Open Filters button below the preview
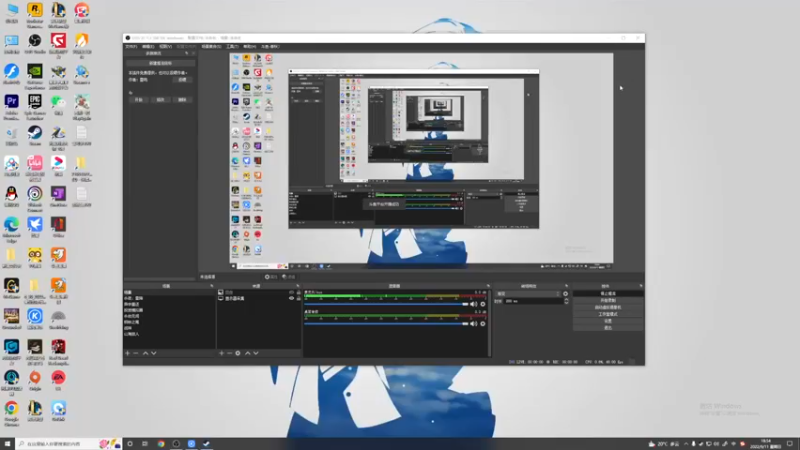Image resolution: width=800 pixels, height=450 pixels. point(289,277)
